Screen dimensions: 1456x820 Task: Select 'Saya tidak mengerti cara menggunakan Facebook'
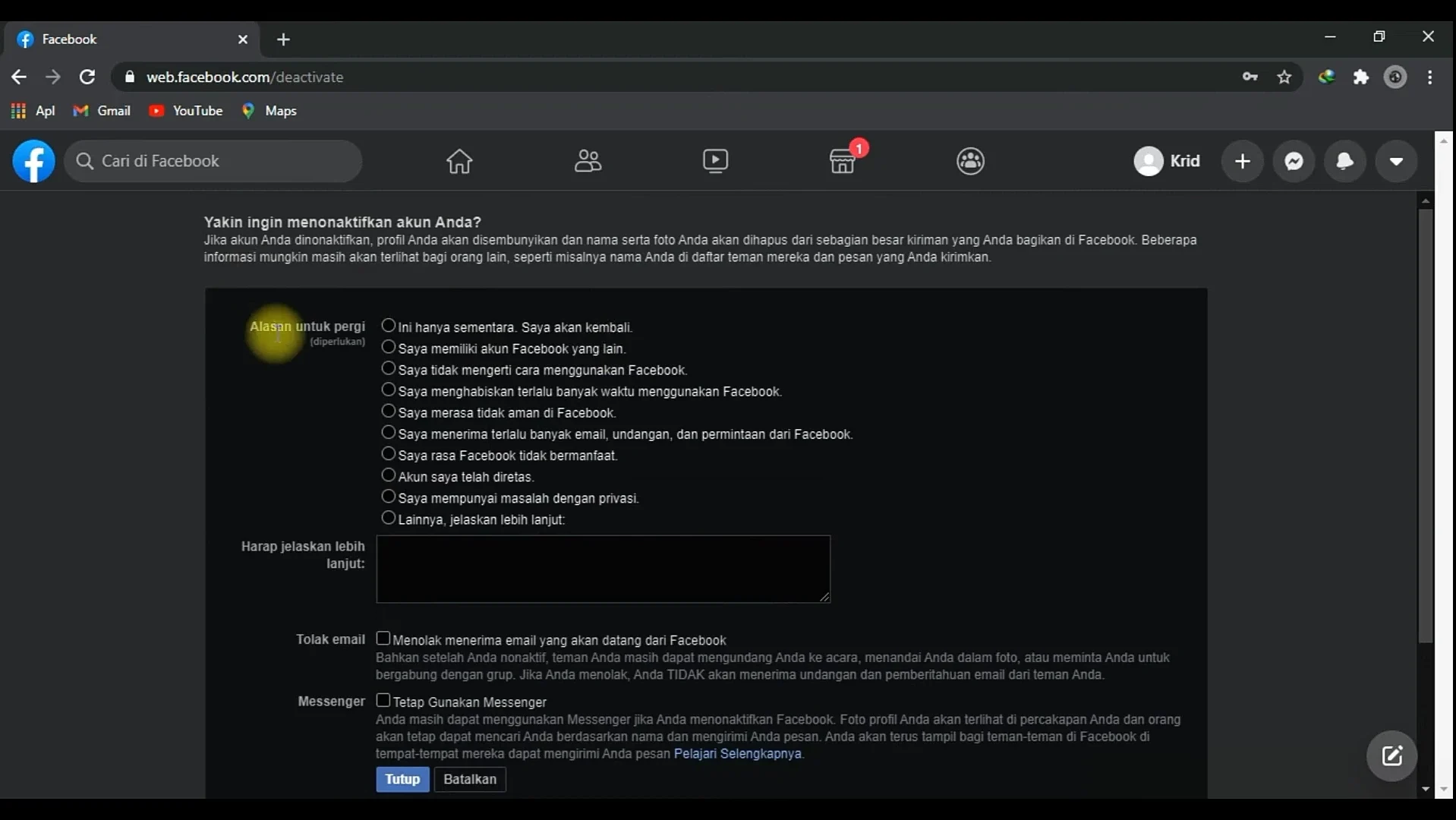pos(388,368)
